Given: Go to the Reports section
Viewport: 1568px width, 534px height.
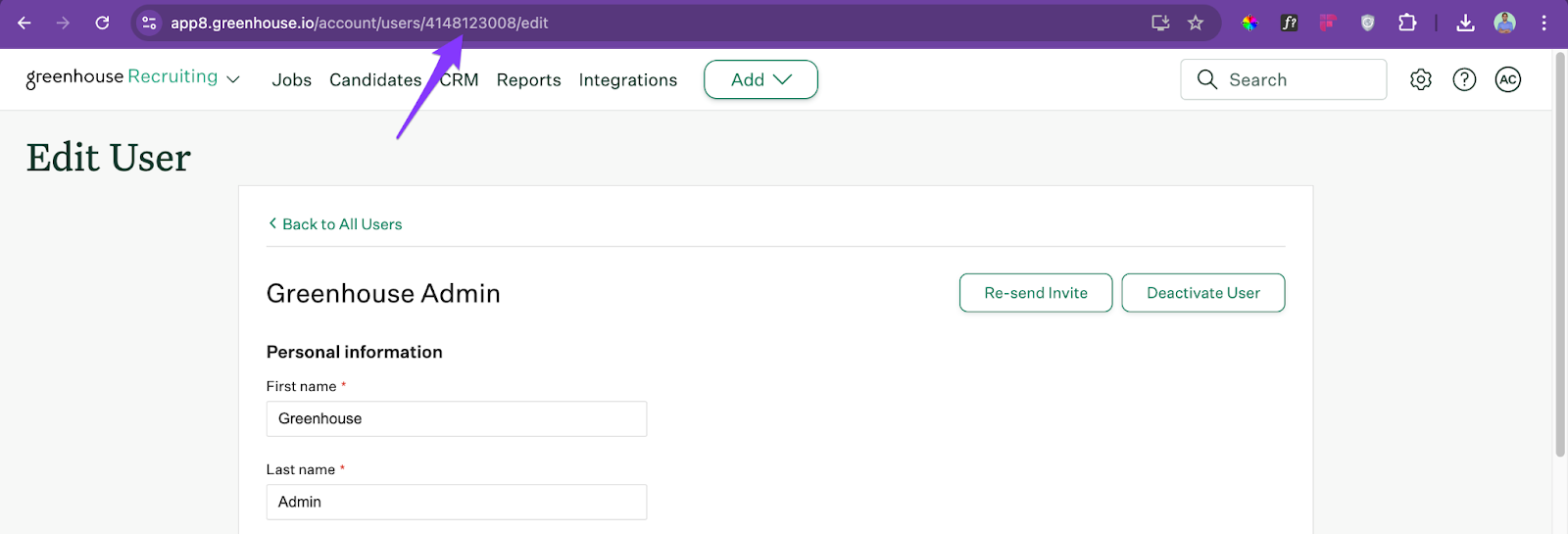Looking at the screenshot, I should coord(528,80).
